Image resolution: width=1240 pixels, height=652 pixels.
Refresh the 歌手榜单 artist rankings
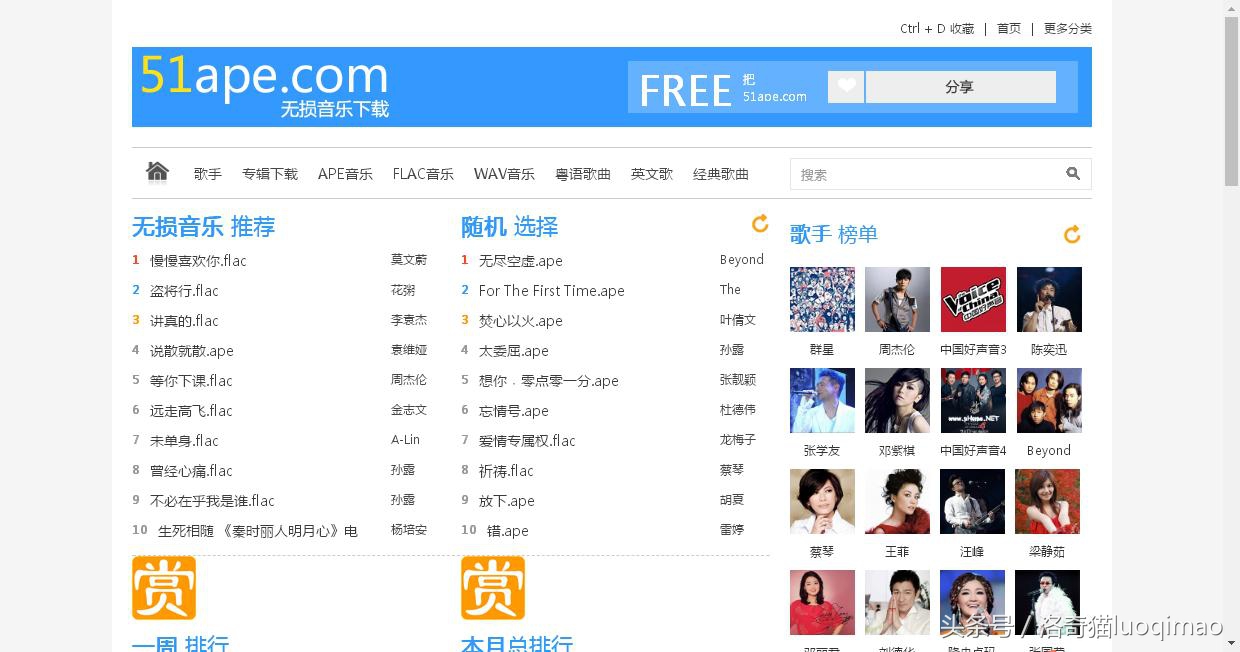point(1072,234)
